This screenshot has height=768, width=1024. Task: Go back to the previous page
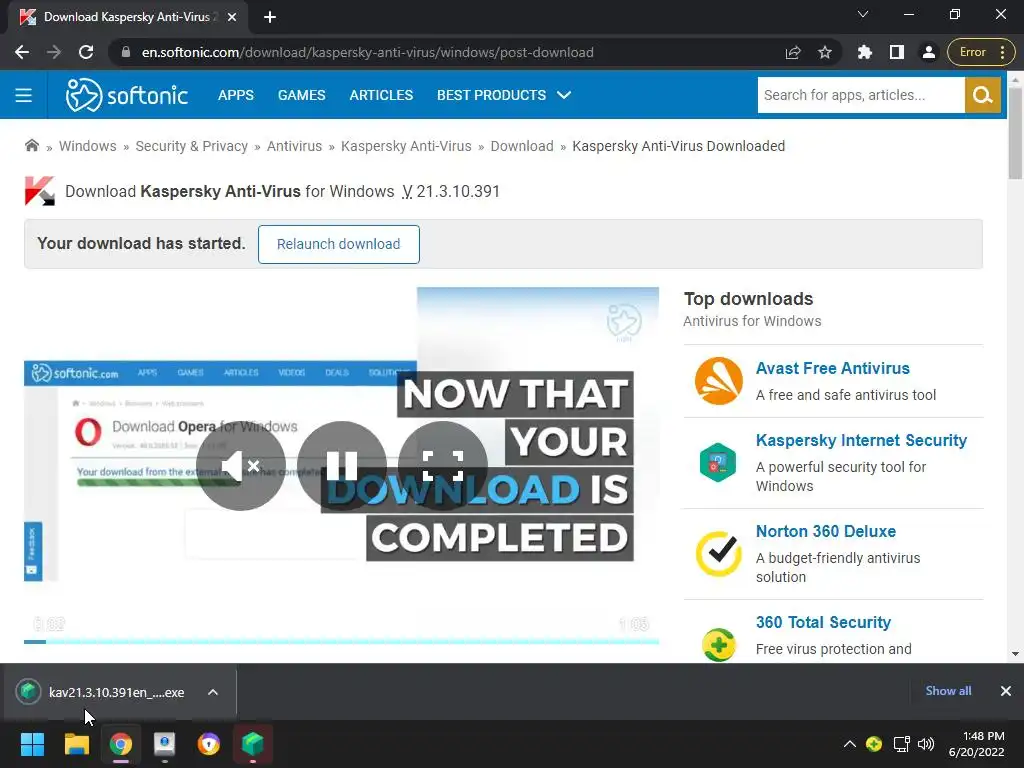(22, 52)
